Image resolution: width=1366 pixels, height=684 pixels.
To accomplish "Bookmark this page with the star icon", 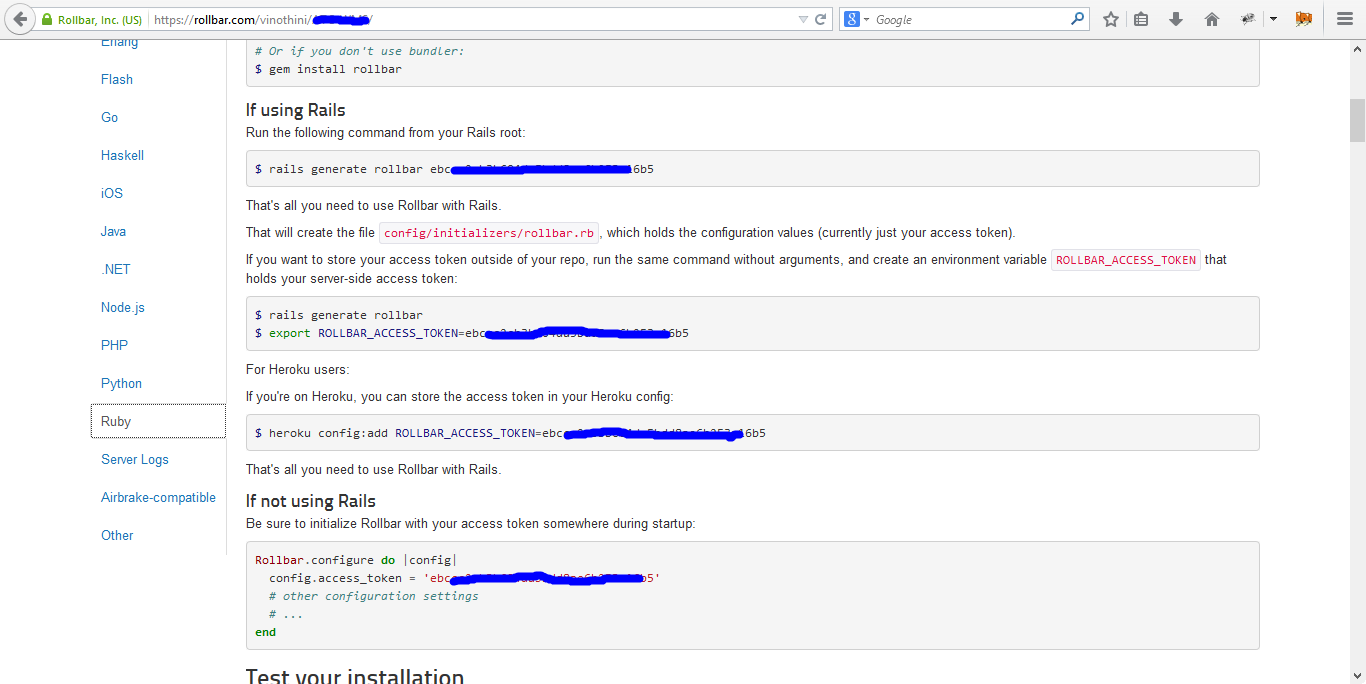I will 1111,19.
